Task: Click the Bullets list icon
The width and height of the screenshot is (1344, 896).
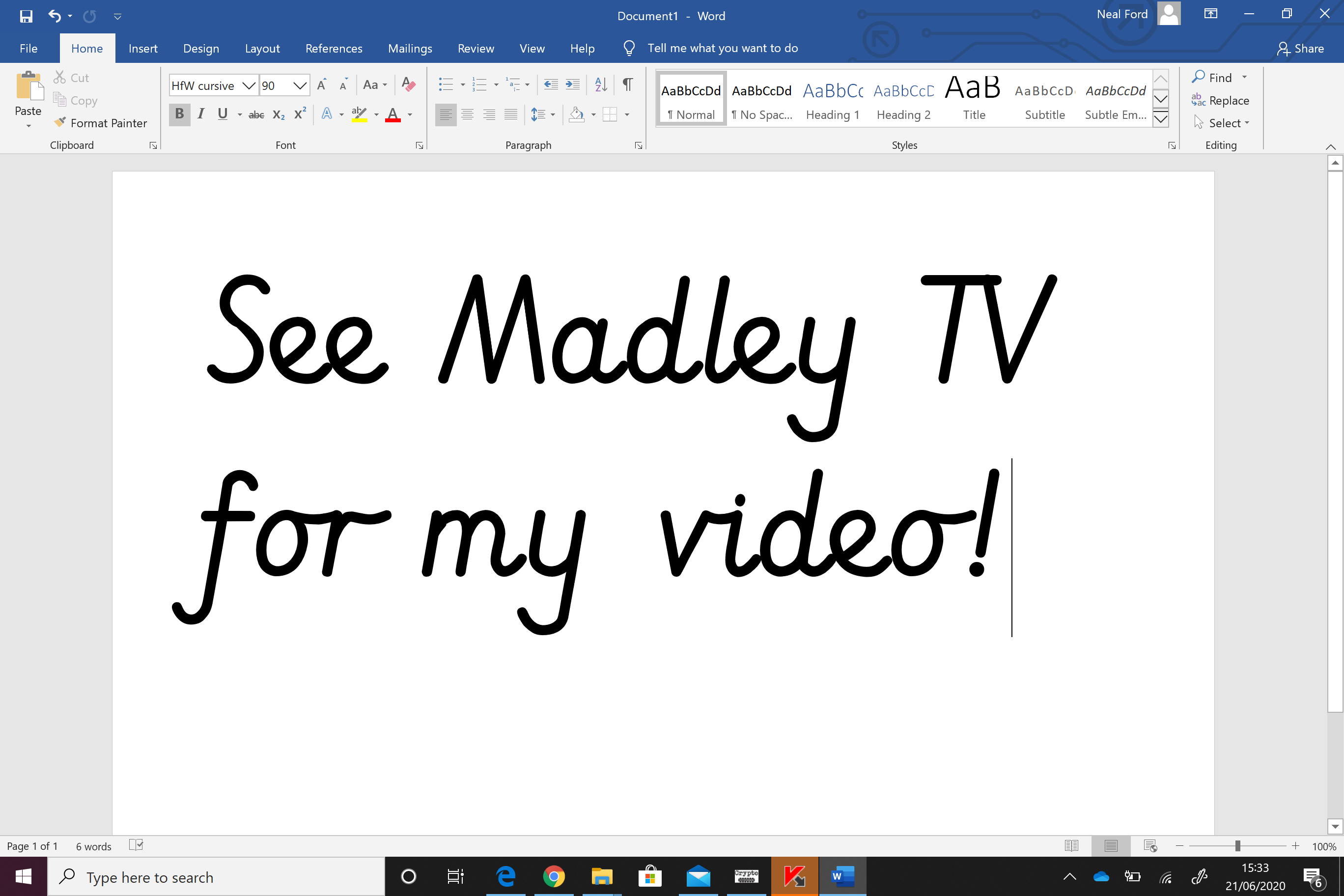Action: click(446, 84)
